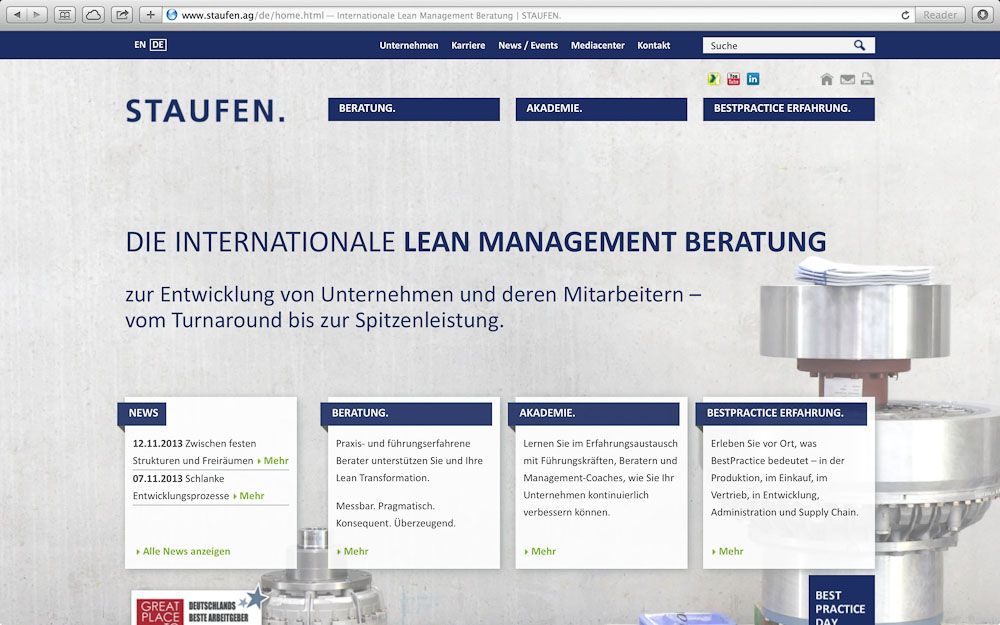Click Mehr in BESTPRACTICE ERFAHRUNG. card
Image resolution: width=1000 pixels, height=625 pixels.
tap(728, 551)
